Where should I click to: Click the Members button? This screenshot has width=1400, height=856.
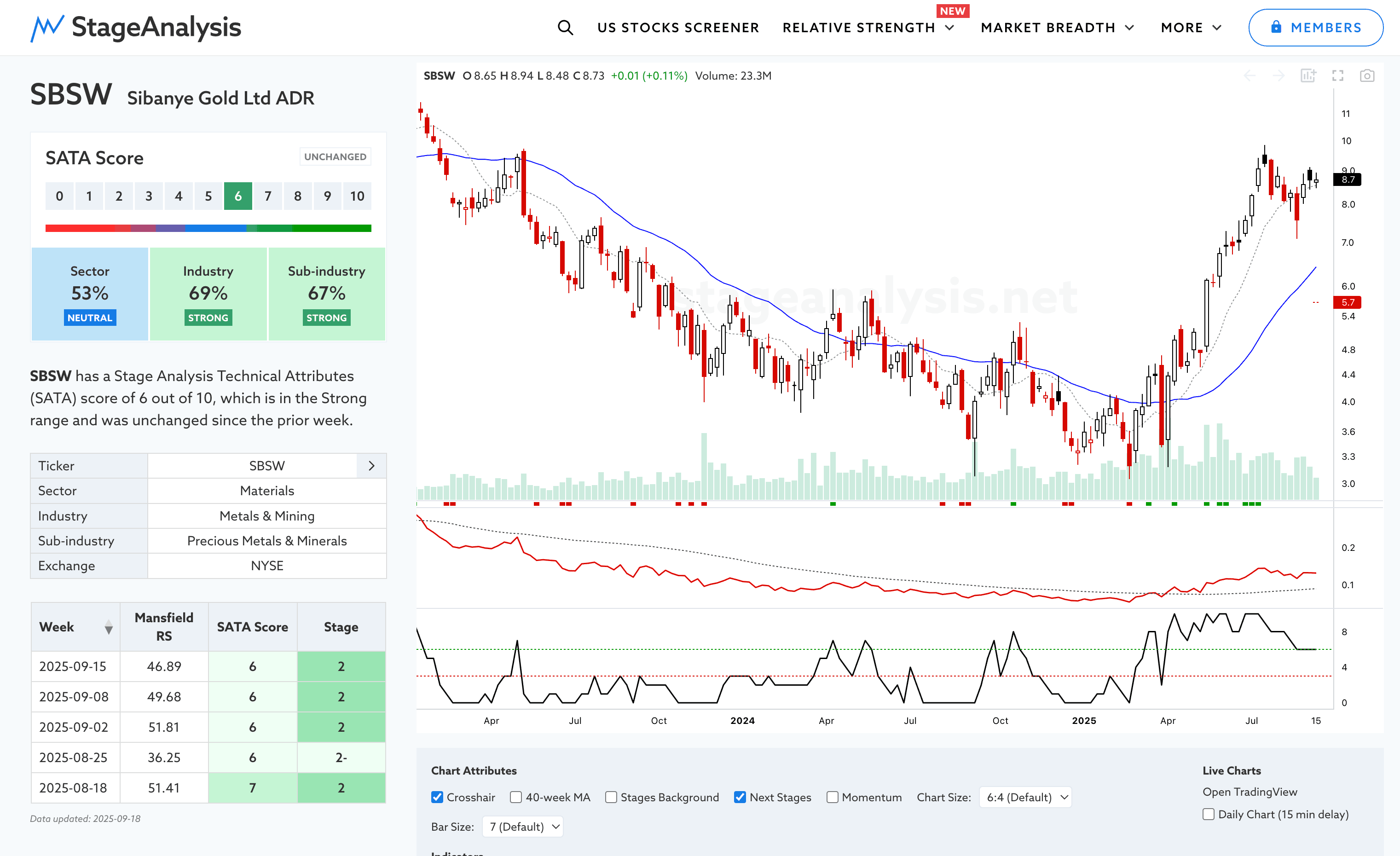[x=1315, y=27]
